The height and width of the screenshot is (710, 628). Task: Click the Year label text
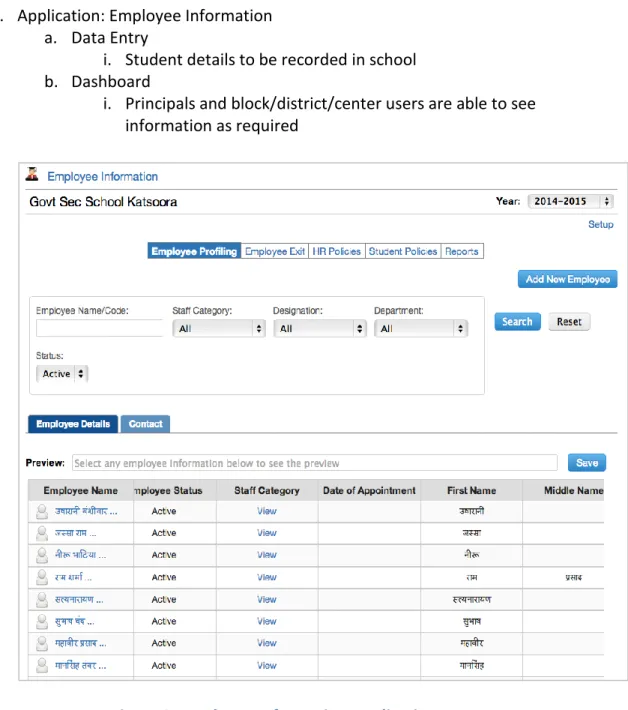coord(508,201)
